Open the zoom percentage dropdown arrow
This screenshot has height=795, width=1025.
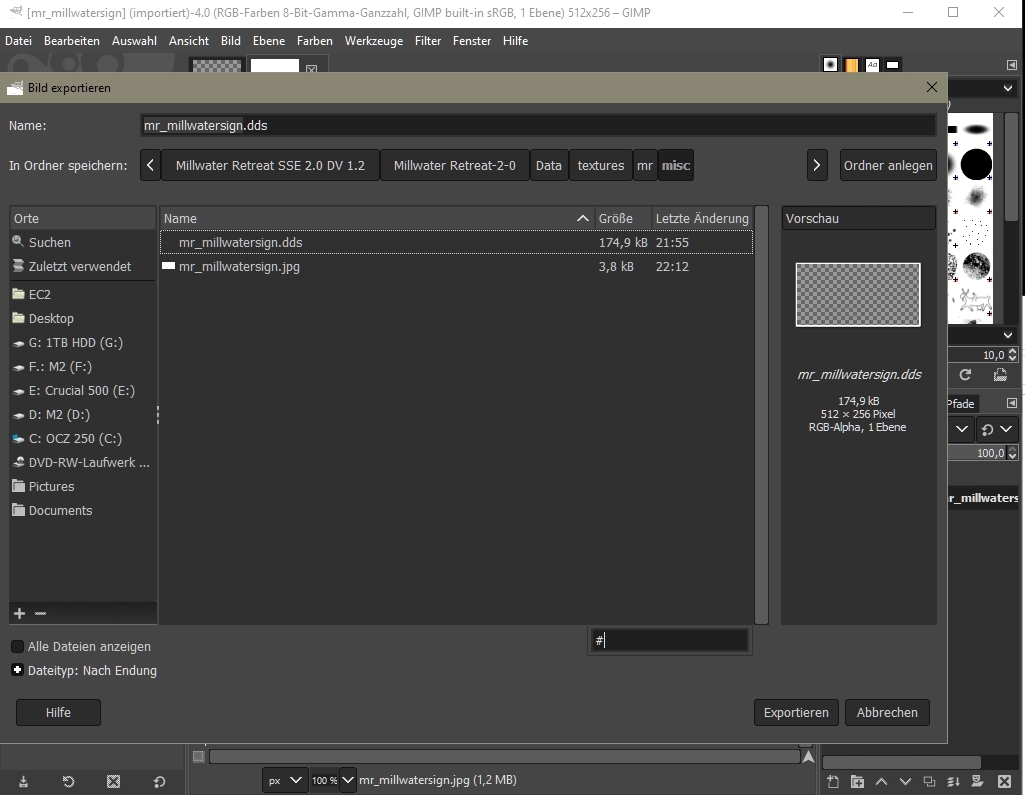coord(348,780)
